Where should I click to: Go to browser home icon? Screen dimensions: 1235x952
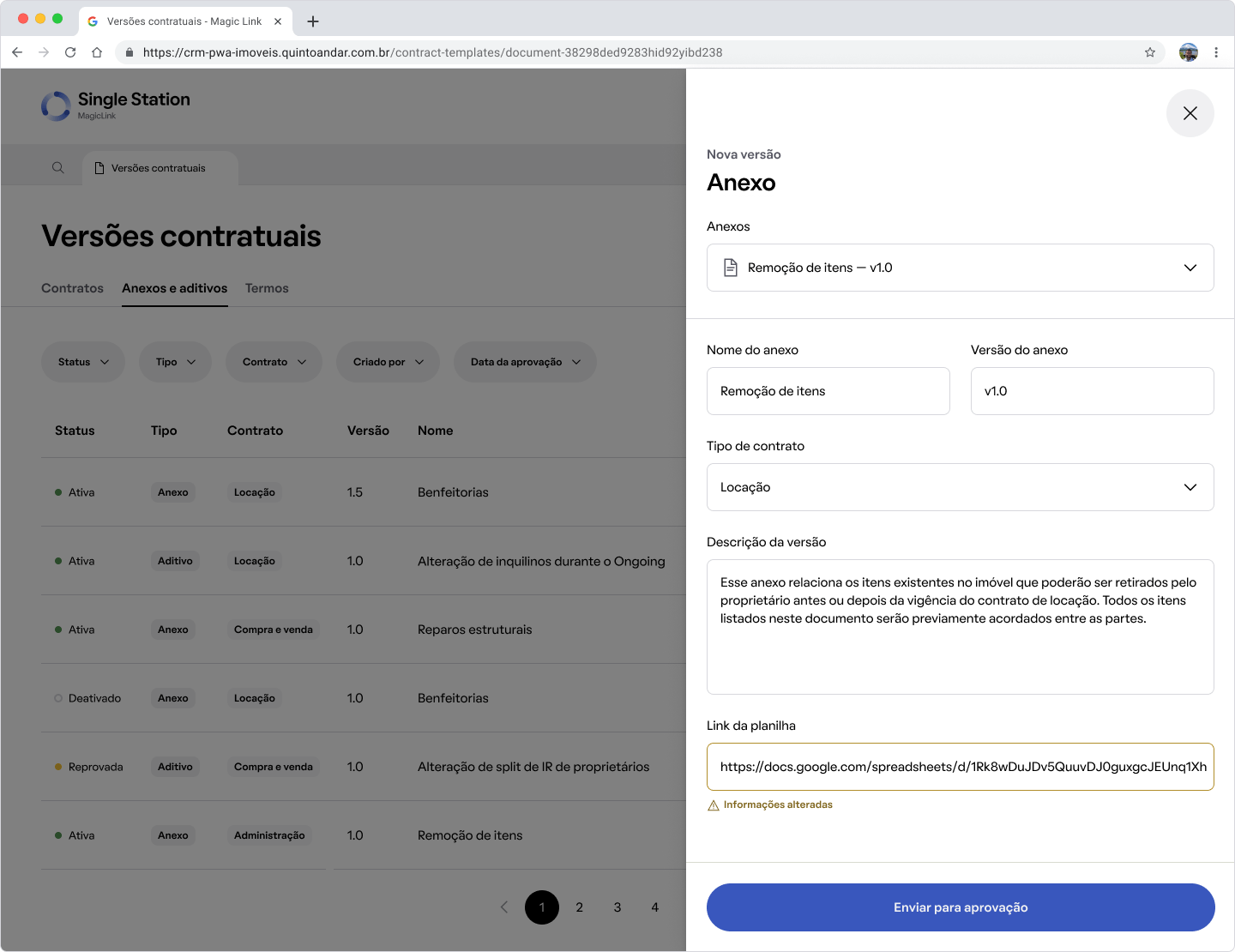pyautogui.click(x=97, y=52)
